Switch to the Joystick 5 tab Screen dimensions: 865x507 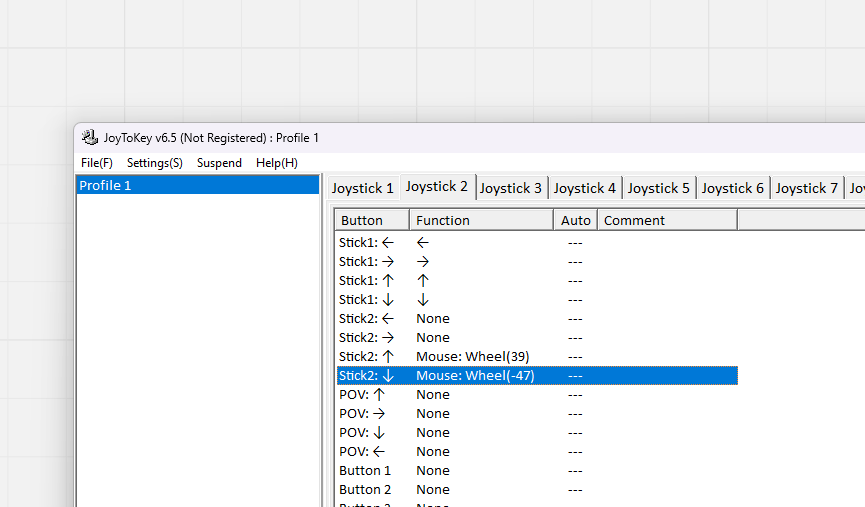658,188
